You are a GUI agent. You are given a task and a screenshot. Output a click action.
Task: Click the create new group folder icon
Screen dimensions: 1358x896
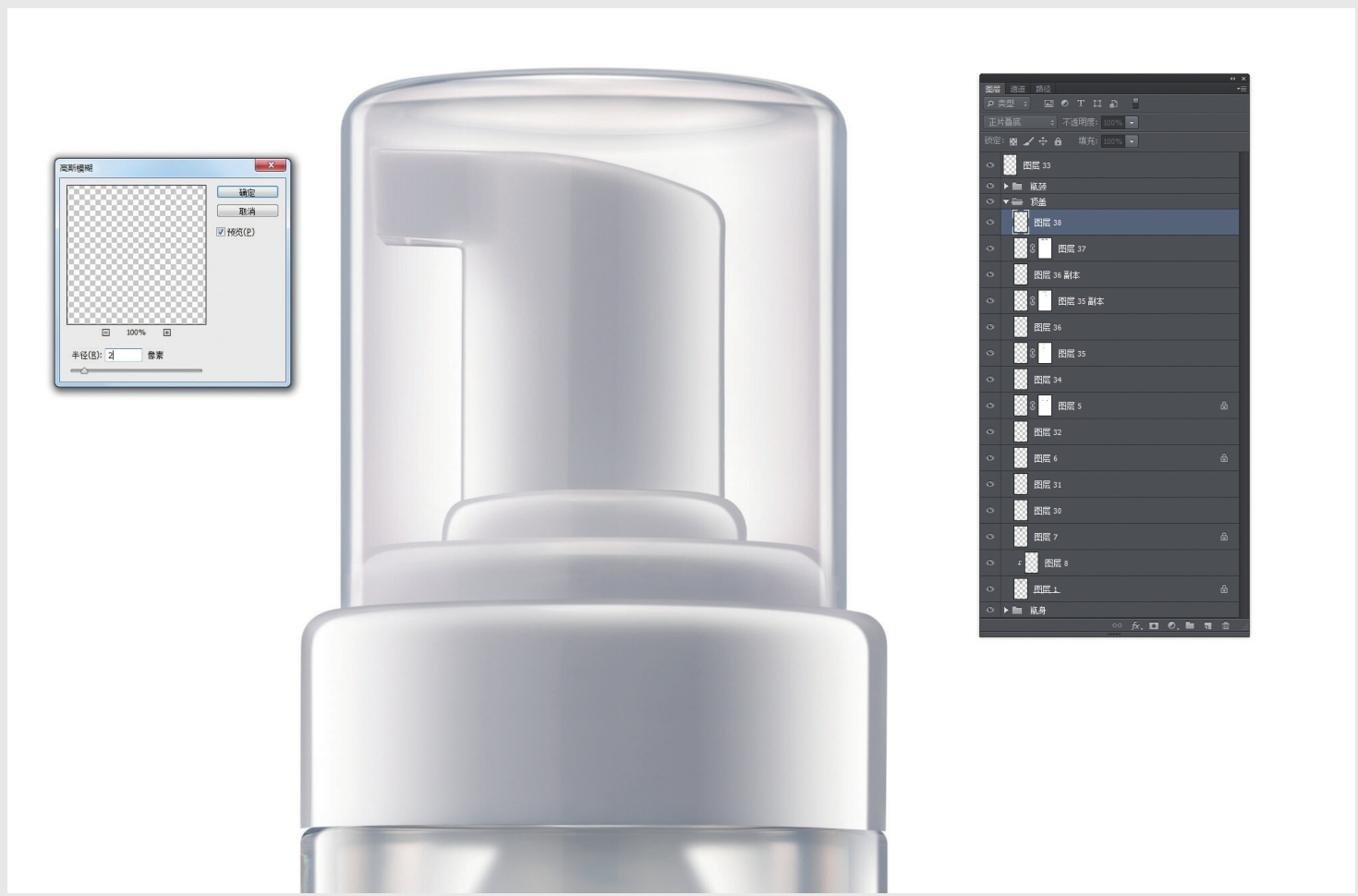pyautogui.click(x=1190, y=626)
